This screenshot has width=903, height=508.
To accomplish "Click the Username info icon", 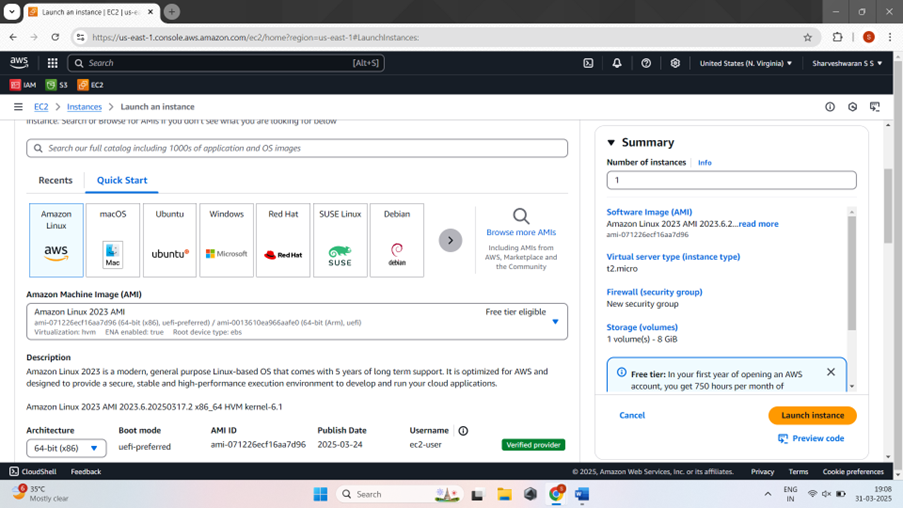I will [463, 431].
